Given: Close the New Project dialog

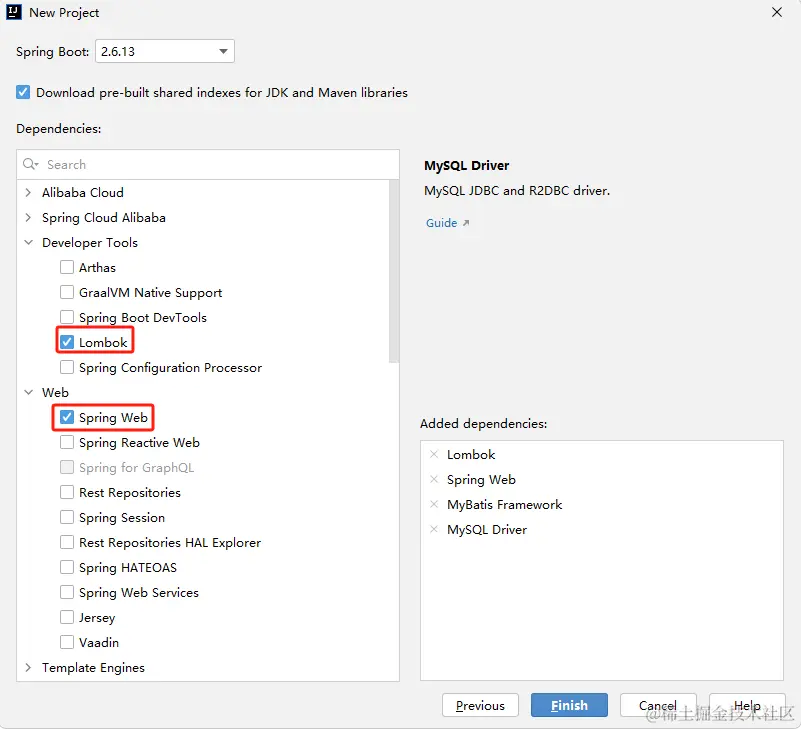Looking at the screenshot, I should pos(776,12).
